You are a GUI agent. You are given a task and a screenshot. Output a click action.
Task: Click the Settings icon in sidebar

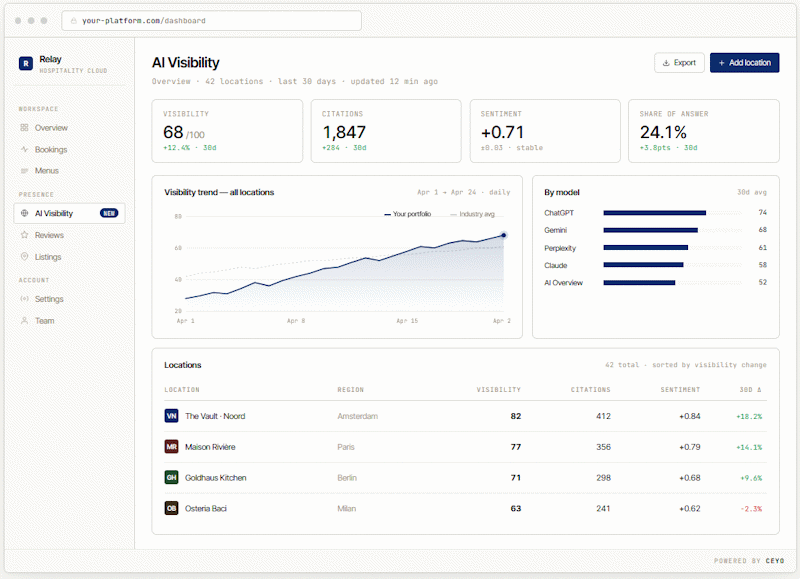tap(24, 299)
